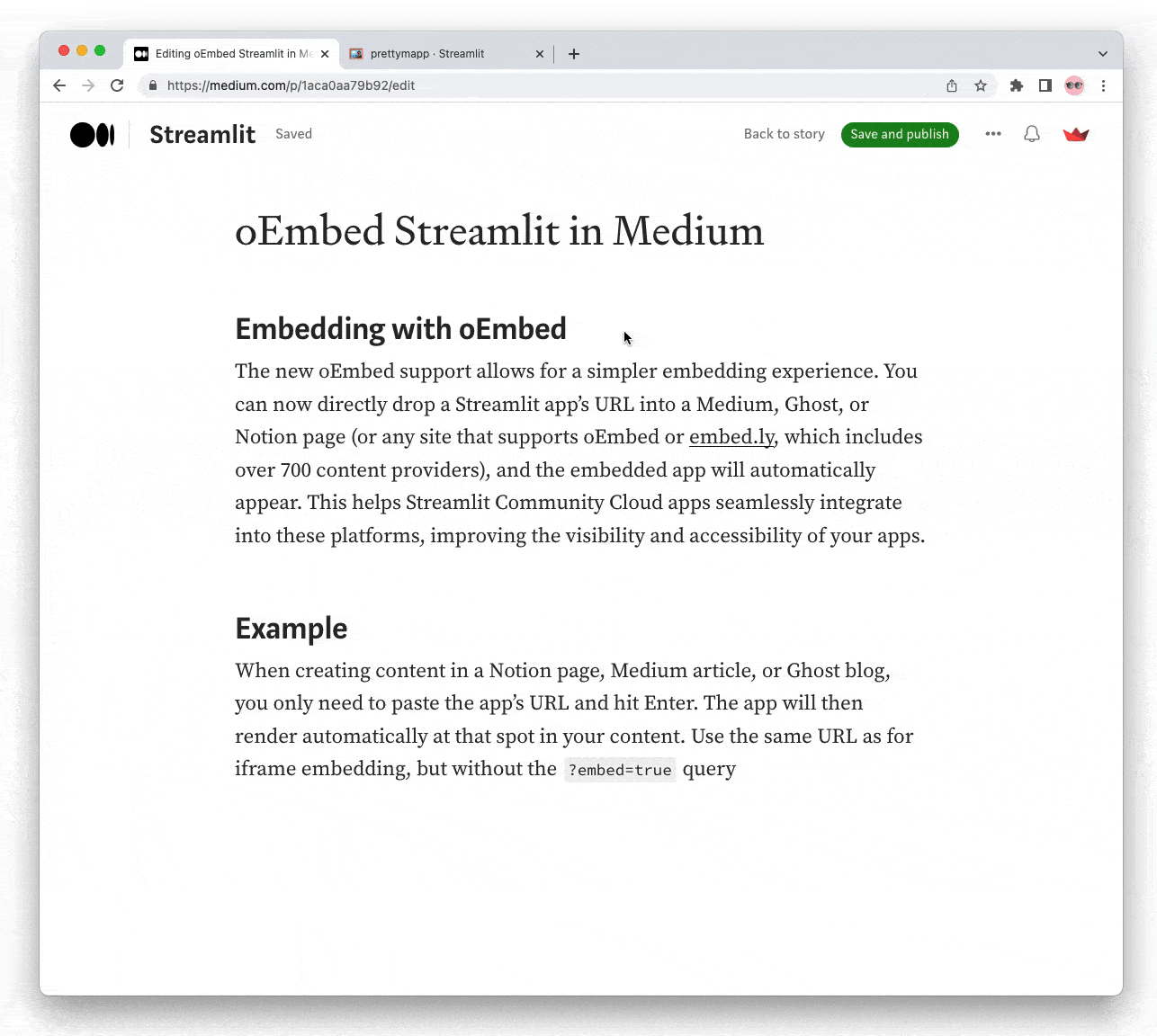The width and height of the screenshot is (1157, 1036).
Task: Open the tab search chevron
Action: 1103,54
